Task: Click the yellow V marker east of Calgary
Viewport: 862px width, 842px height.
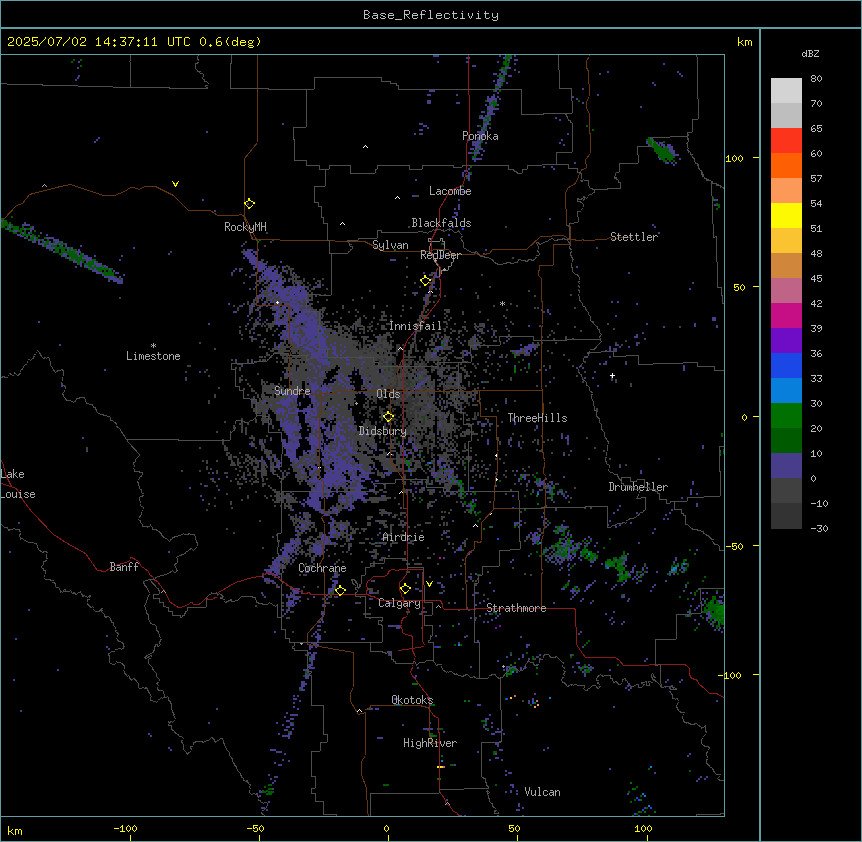Action: coord(429,584)
